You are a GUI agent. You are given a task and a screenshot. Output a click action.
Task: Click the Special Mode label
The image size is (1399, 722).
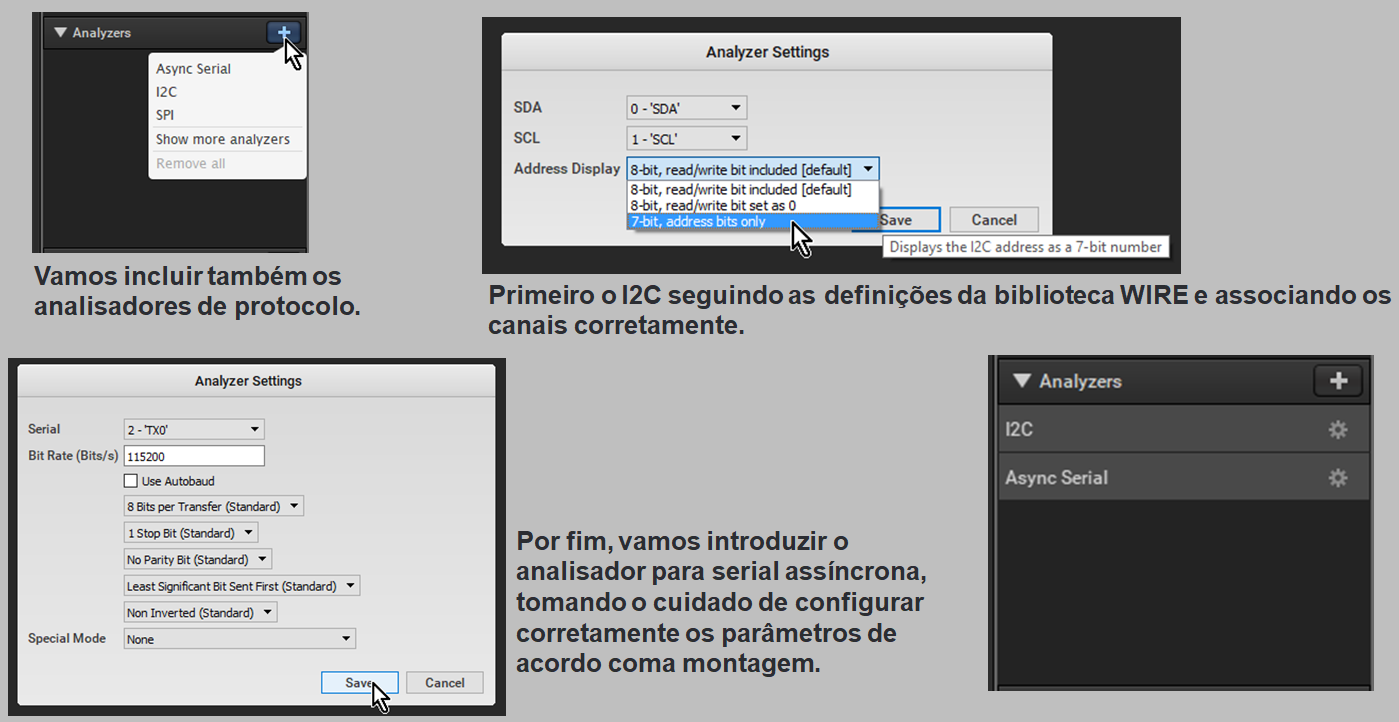coord(67,638)
